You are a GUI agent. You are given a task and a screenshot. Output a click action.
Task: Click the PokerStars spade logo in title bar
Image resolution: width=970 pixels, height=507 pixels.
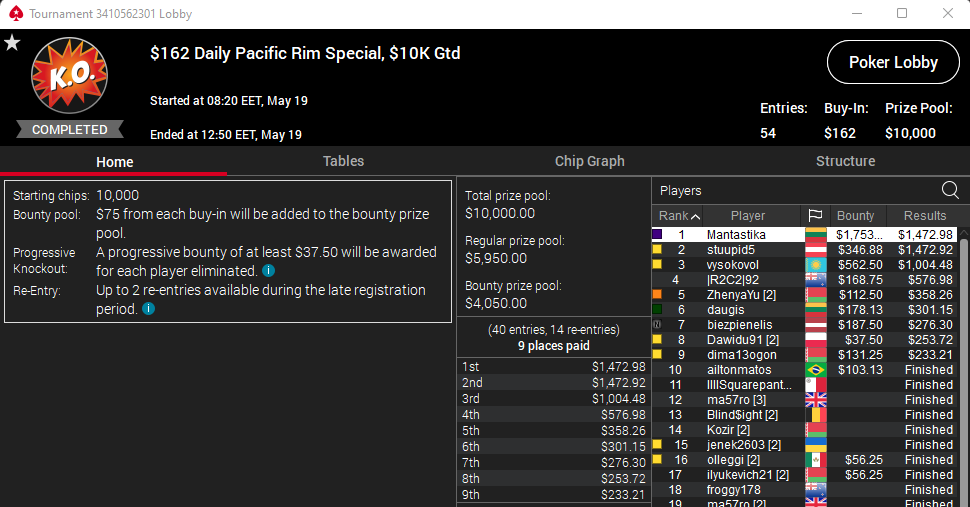(x=14, y=14)
